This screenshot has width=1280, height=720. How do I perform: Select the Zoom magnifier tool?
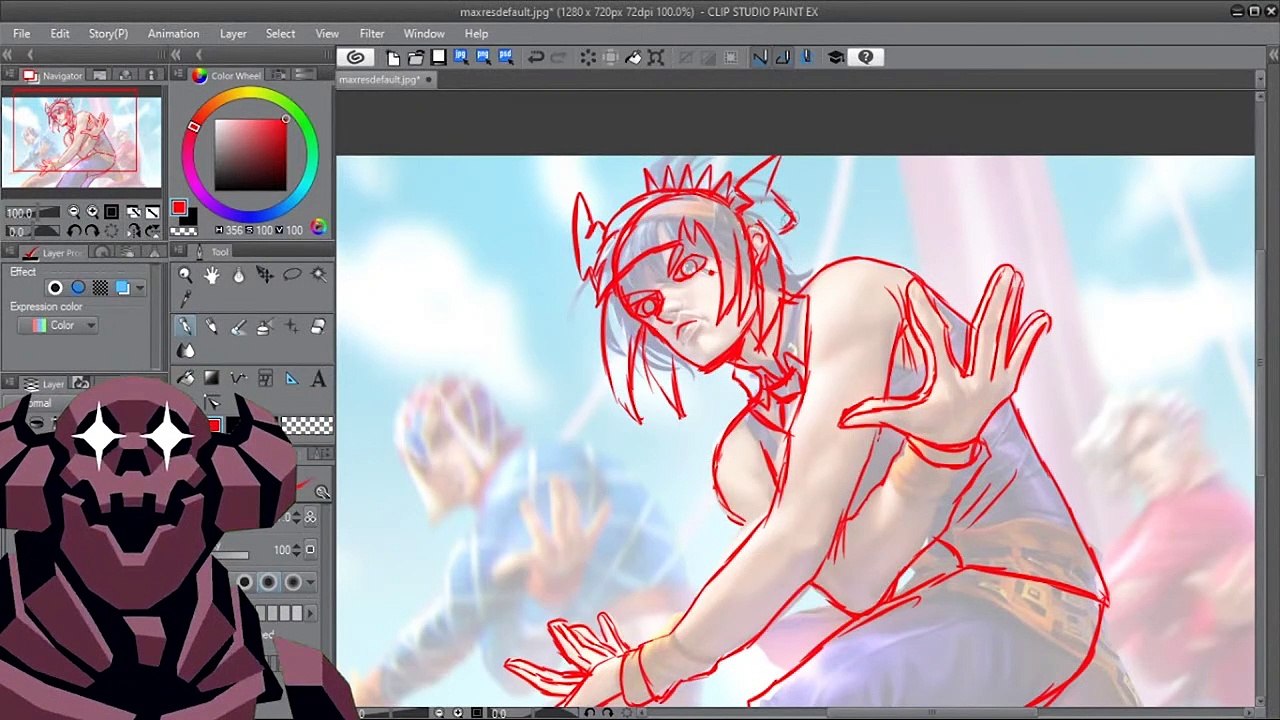[185, 275]
